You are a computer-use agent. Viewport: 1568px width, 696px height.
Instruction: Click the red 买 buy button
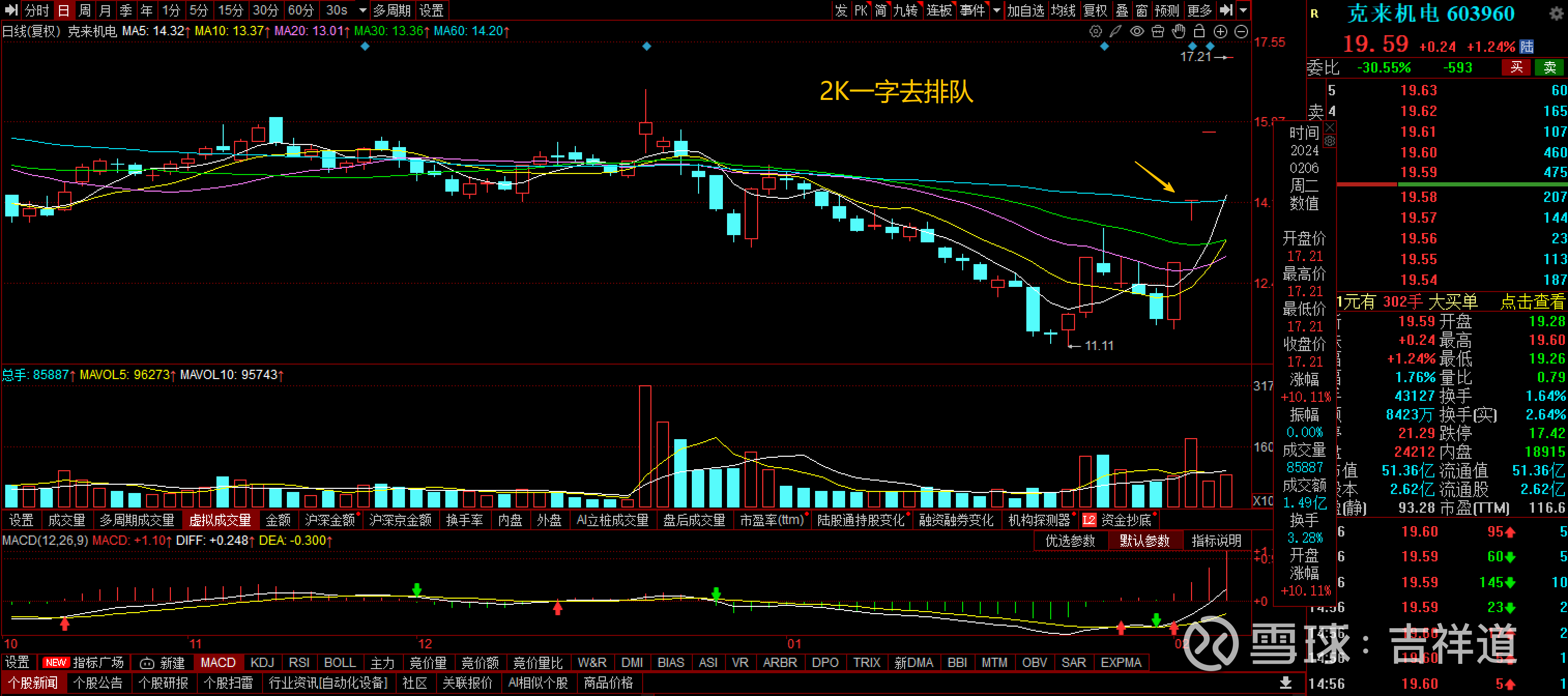coord(1516,67)
